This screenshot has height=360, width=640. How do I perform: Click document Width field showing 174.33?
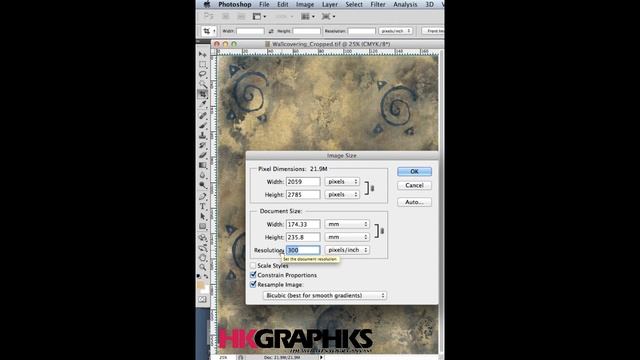point(303,224)
